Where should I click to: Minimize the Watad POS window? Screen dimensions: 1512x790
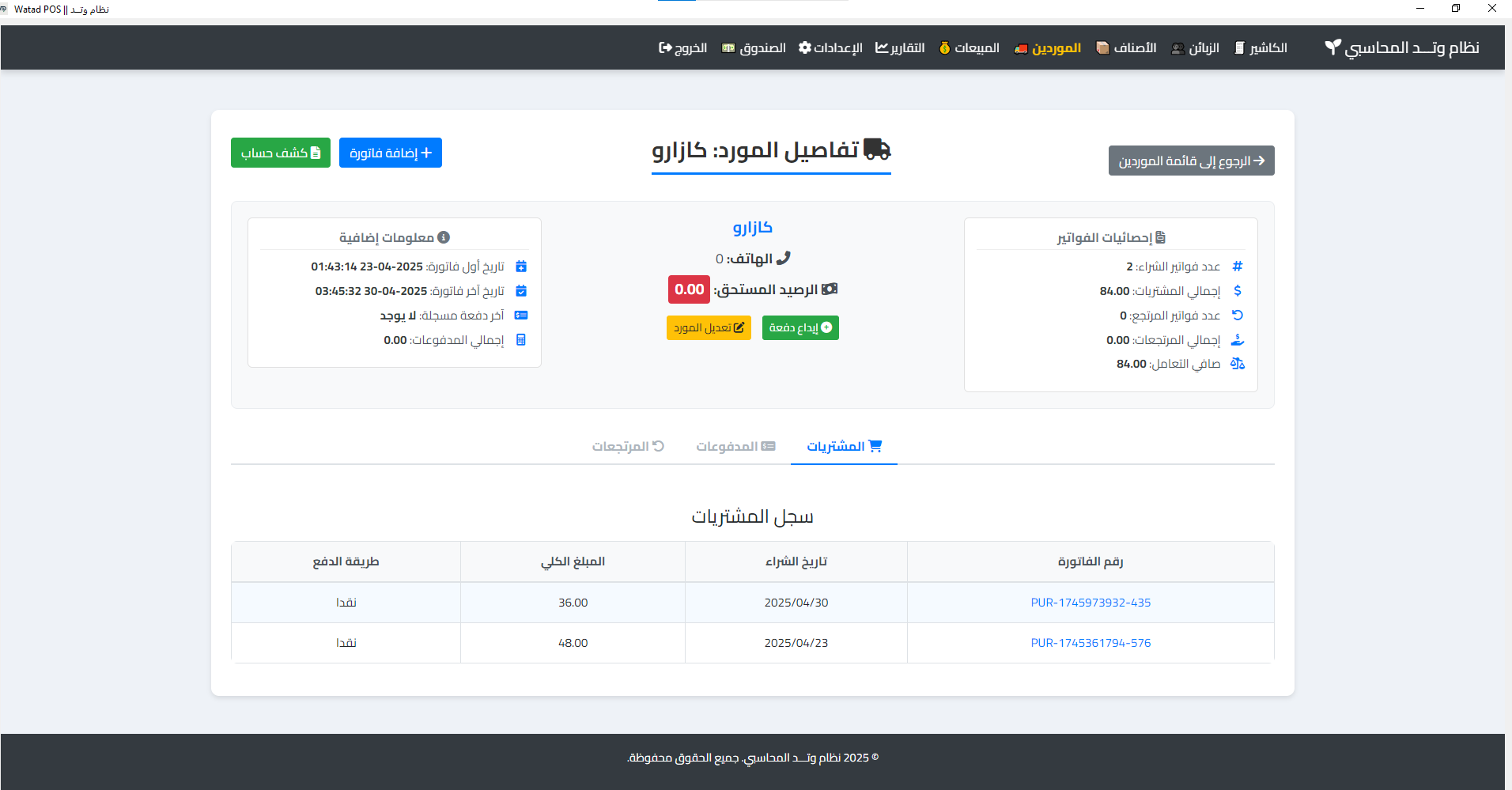[x=1420, y=9]
